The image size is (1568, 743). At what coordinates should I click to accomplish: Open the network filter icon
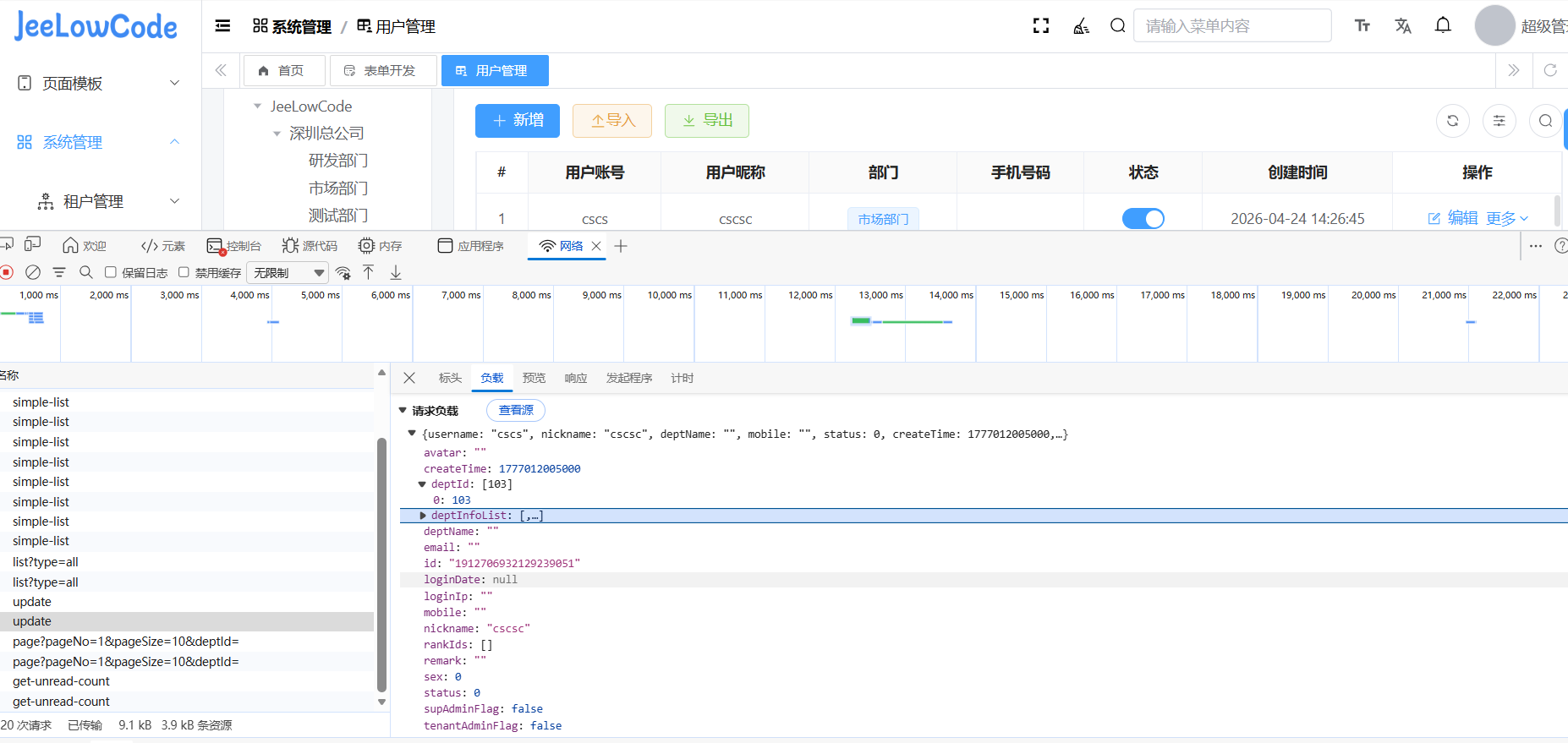click(59, 272)
